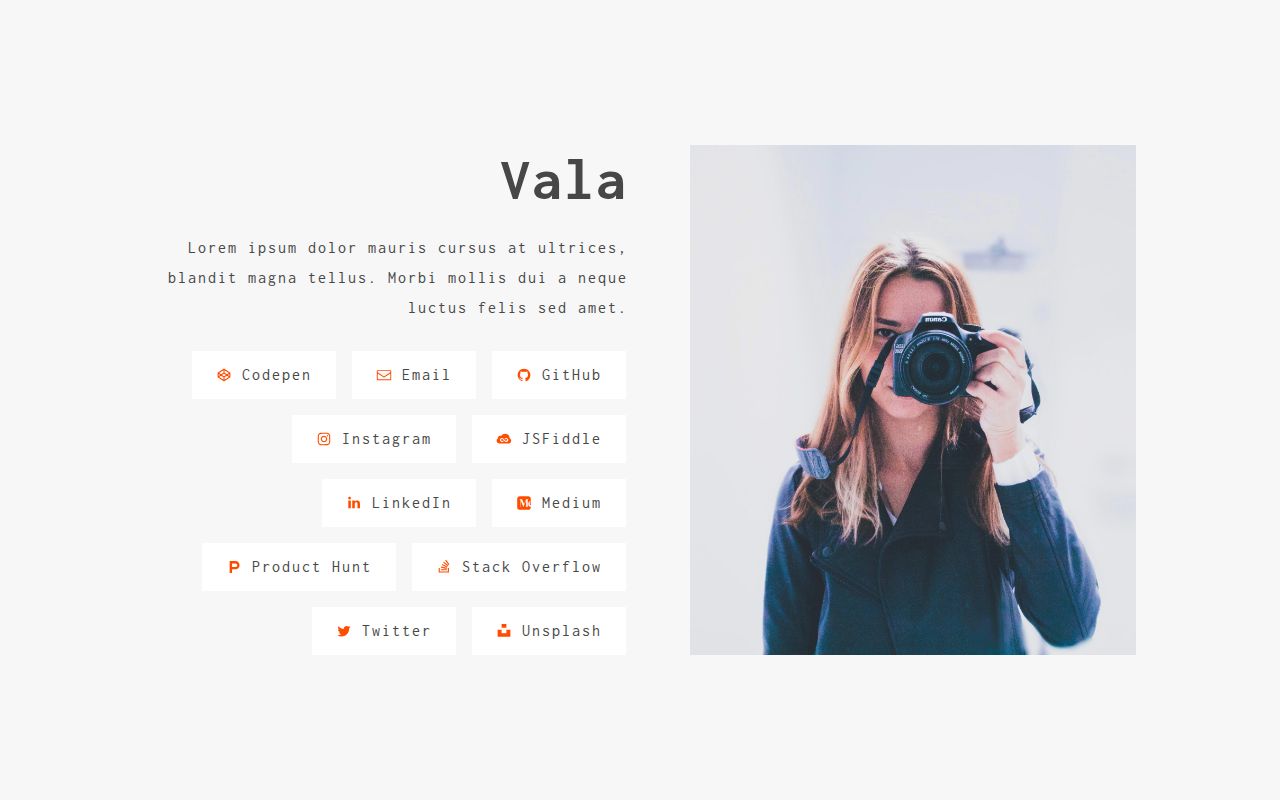Open the LinkedIn text label
This screenshot has height=800, width=1280.
tap(411, 503)
